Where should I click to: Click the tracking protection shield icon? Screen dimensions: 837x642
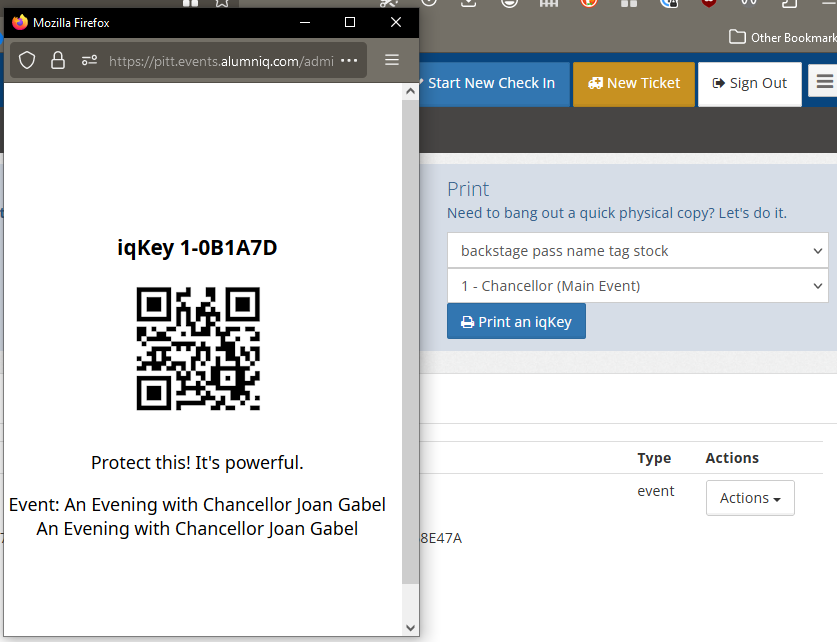pos(27,60)
